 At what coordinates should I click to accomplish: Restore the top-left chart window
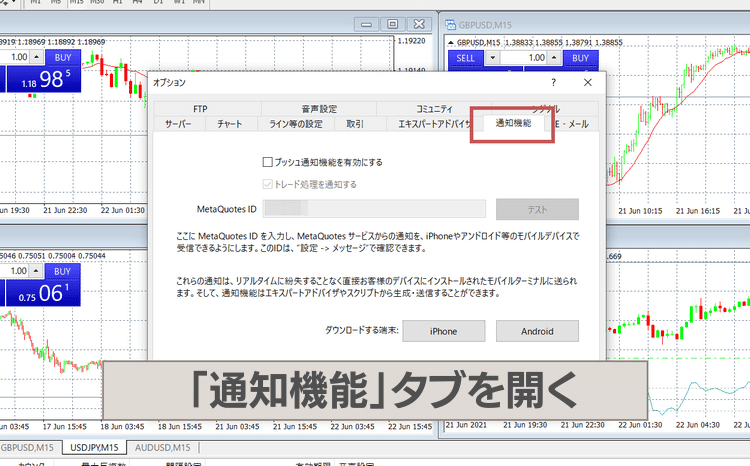coord(393,24)
